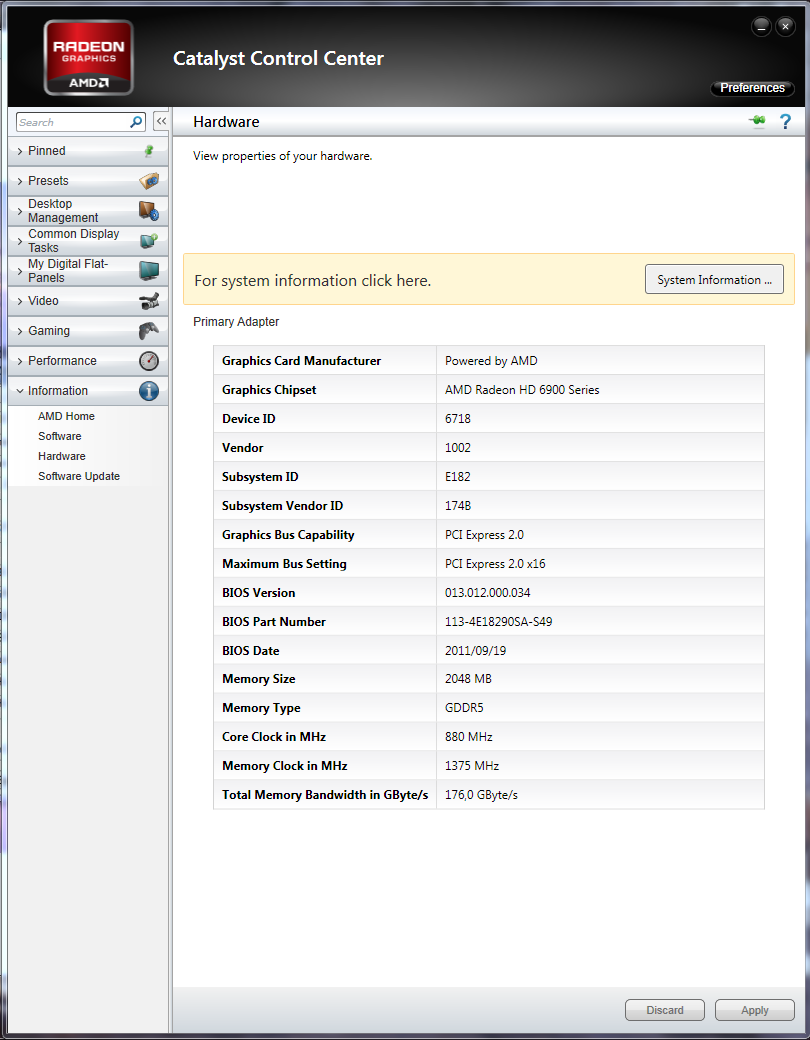
Task: Expand the My Digital Flat-Panels chevron
Action: pos(20,271)
